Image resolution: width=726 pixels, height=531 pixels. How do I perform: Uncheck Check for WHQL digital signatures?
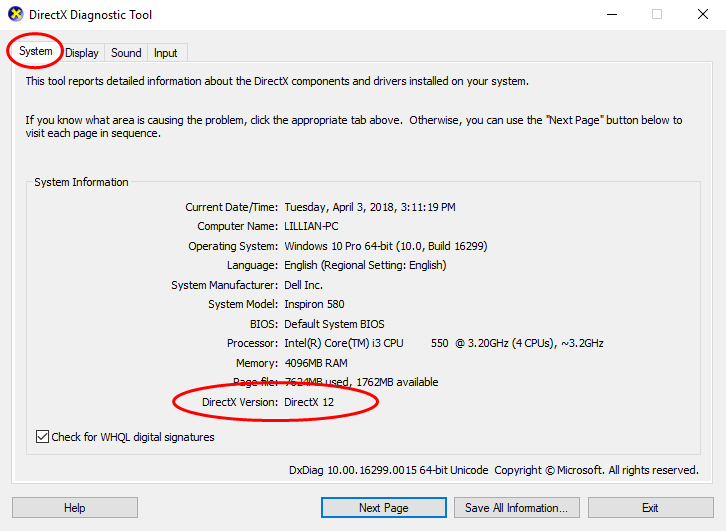[42, 437]
